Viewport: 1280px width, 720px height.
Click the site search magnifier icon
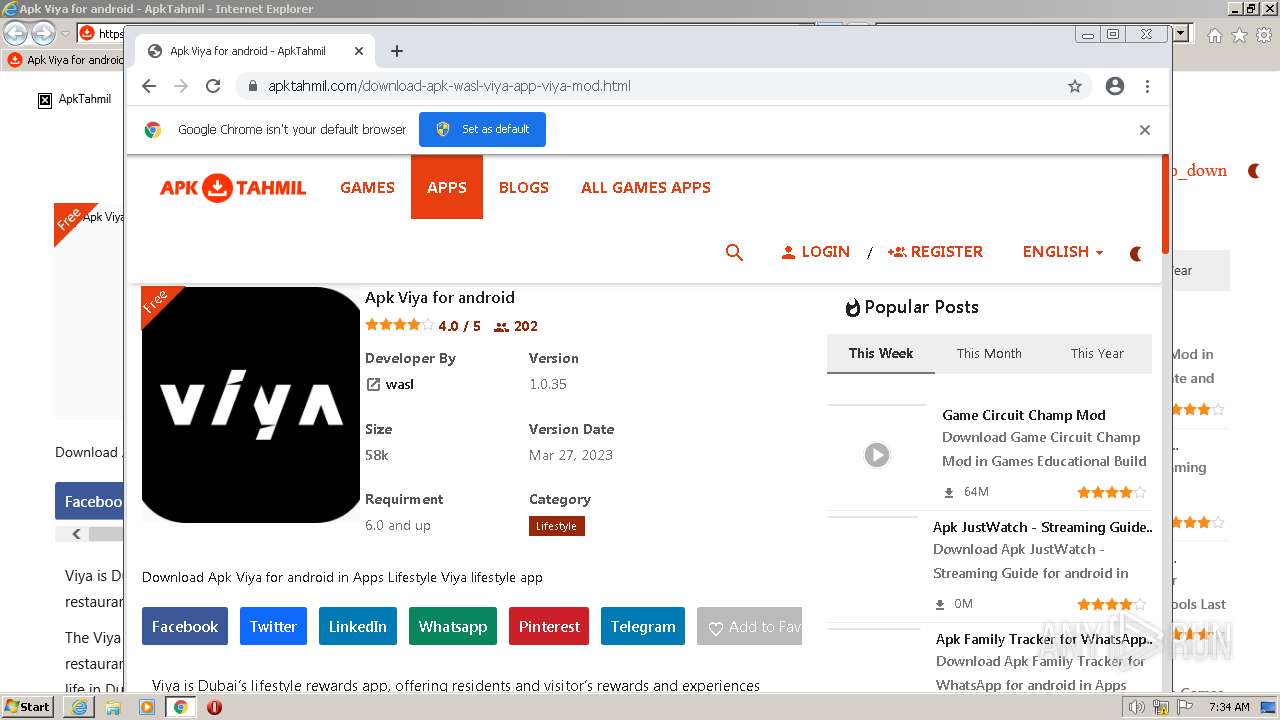[x=734, y=252]
